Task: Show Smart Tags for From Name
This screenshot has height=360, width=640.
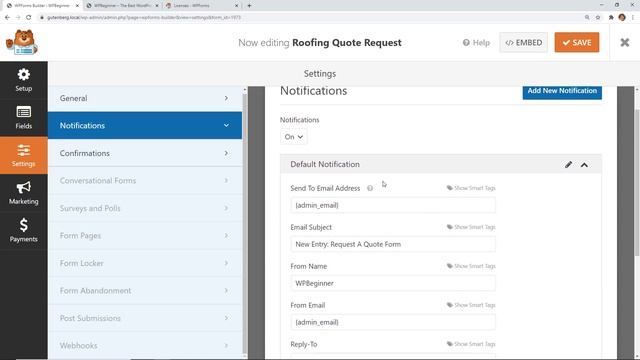Action: pyautogui.click(x=471, y=266)
